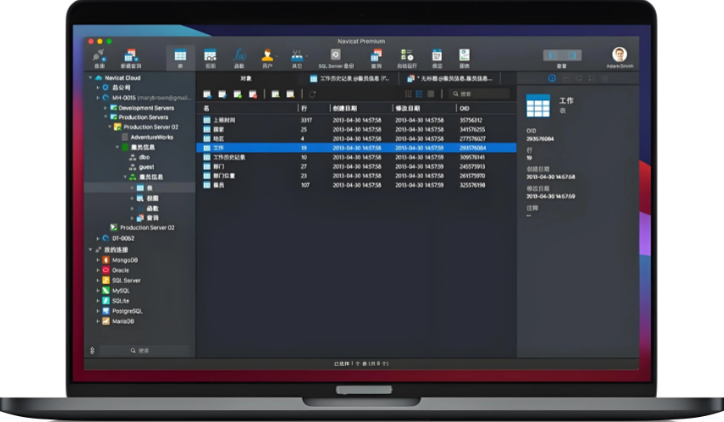Toggle the 查看 view pane switcher
This screenshot has width=724, height=422.
[x=563, y=55]
